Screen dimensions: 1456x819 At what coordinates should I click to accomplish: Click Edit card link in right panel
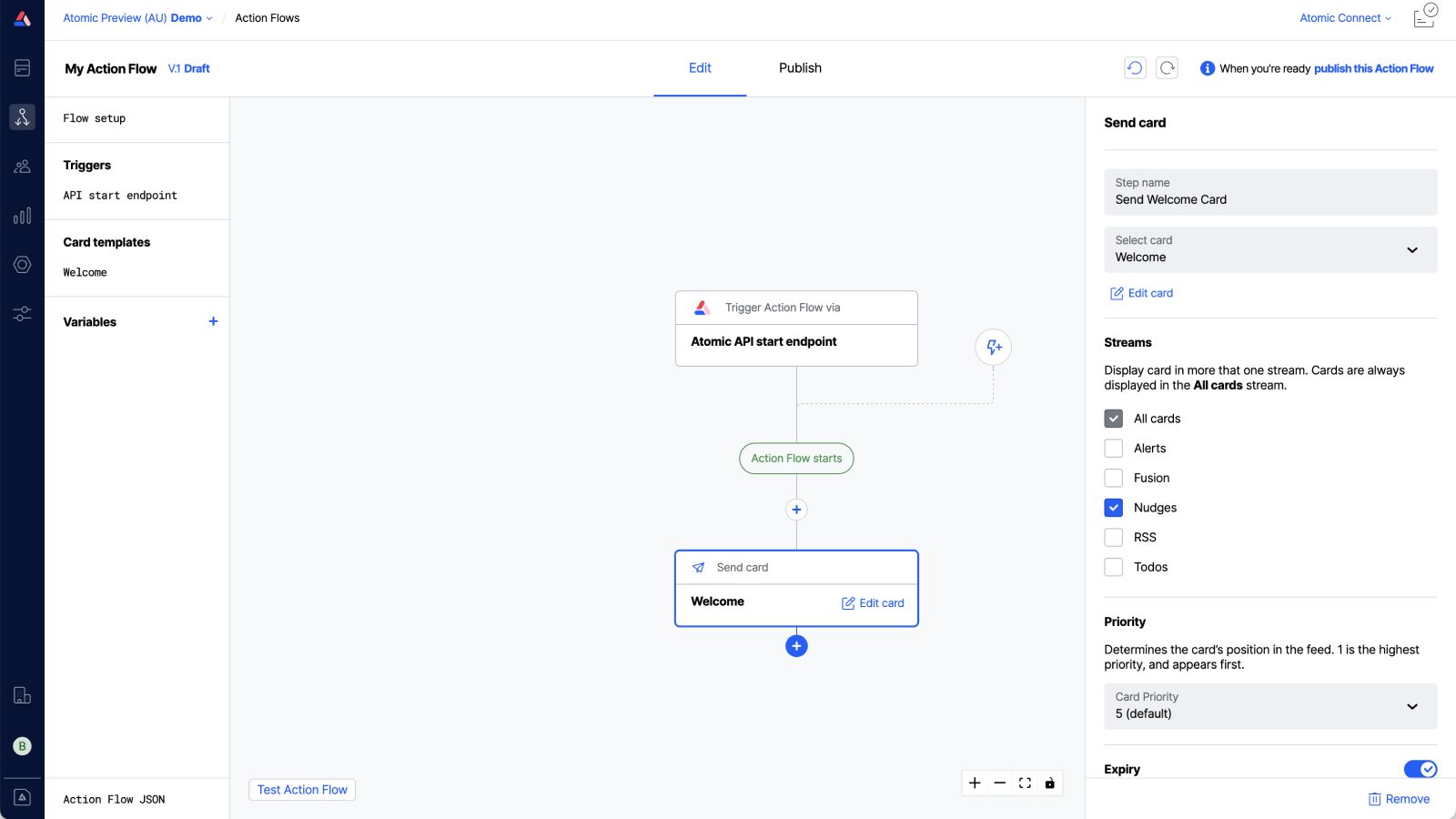[1141, 293]
